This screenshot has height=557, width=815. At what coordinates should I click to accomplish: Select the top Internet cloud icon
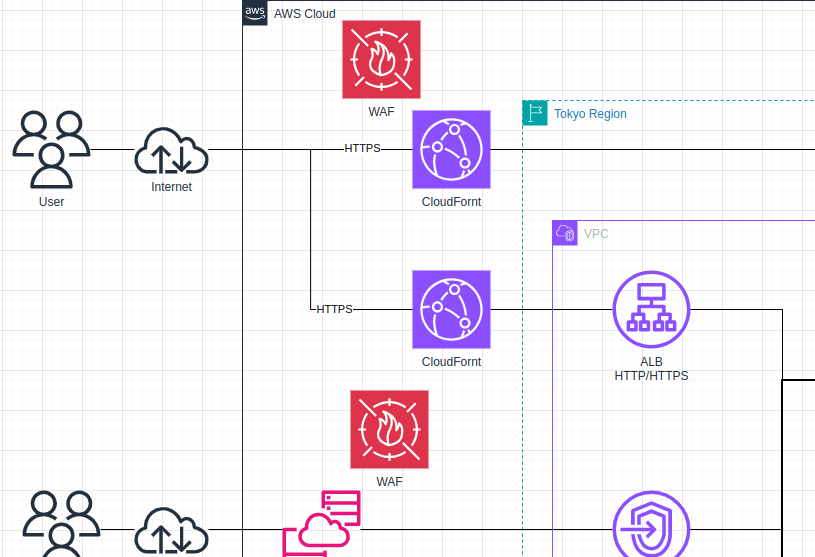(171, 151)
